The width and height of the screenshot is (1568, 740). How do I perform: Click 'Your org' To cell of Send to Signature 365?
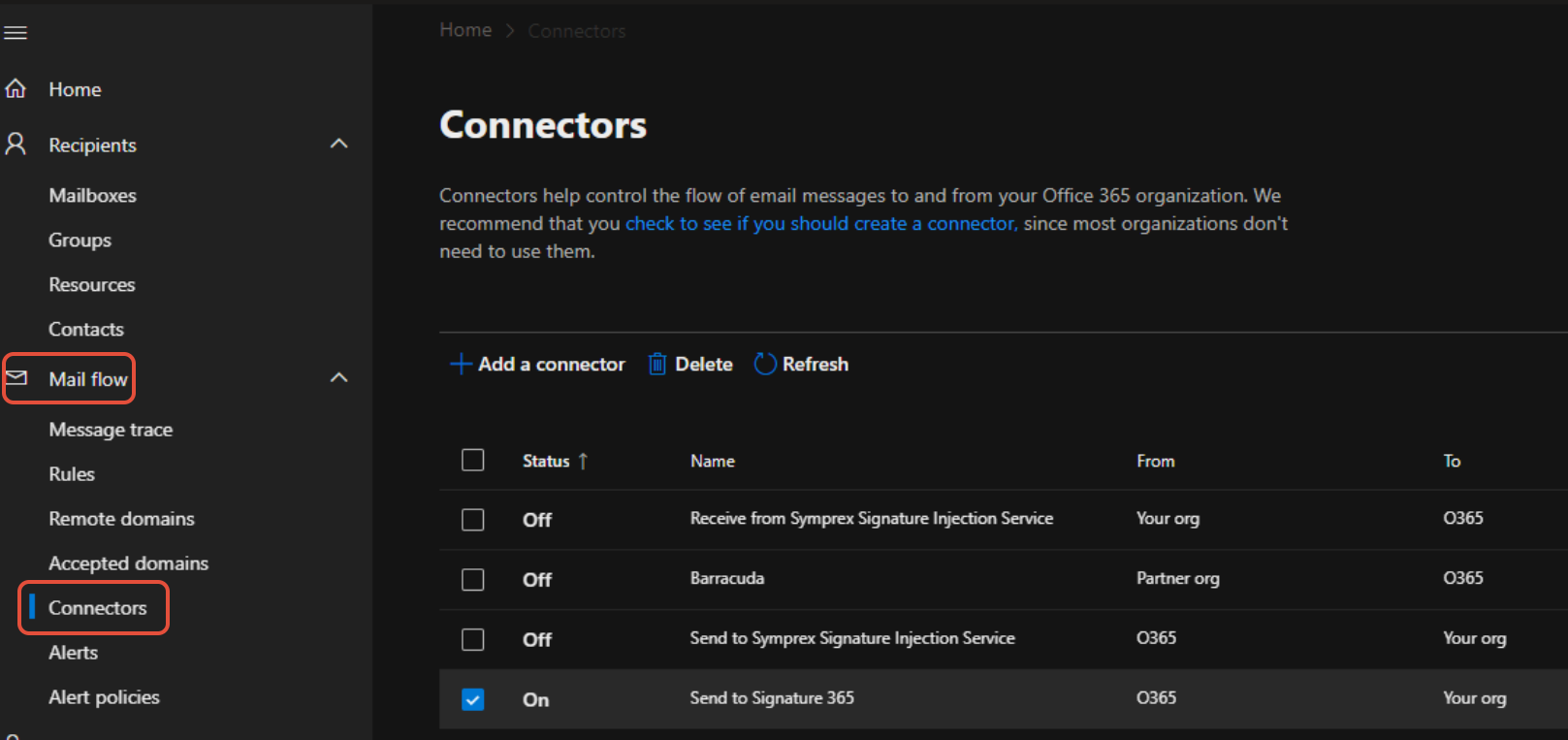tap(1475, 697)
